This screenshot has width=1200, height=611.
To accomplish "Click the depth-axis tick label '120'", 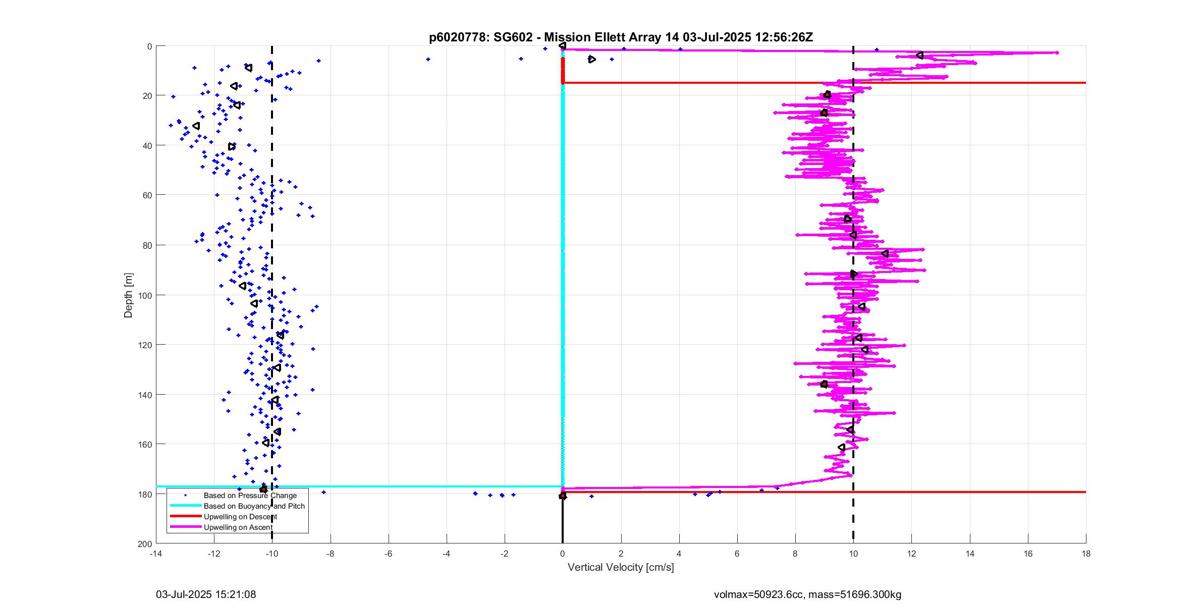I will click(x=144, y=344).
